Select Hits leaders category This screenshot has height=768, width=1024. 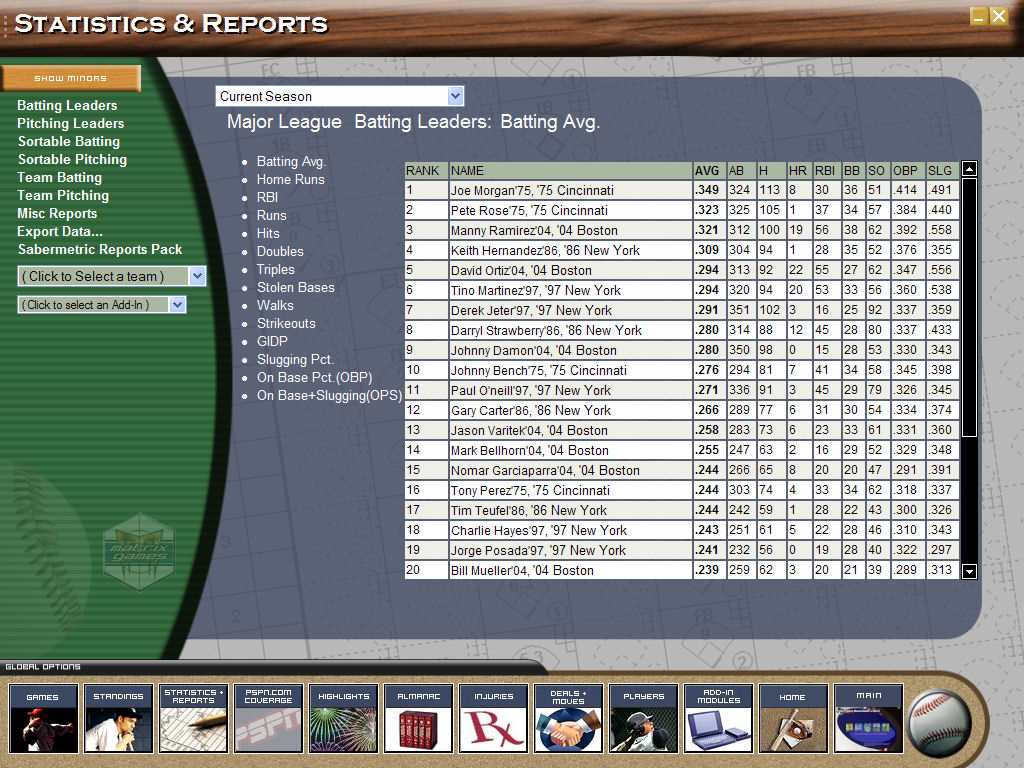click(x=268, y=233)
